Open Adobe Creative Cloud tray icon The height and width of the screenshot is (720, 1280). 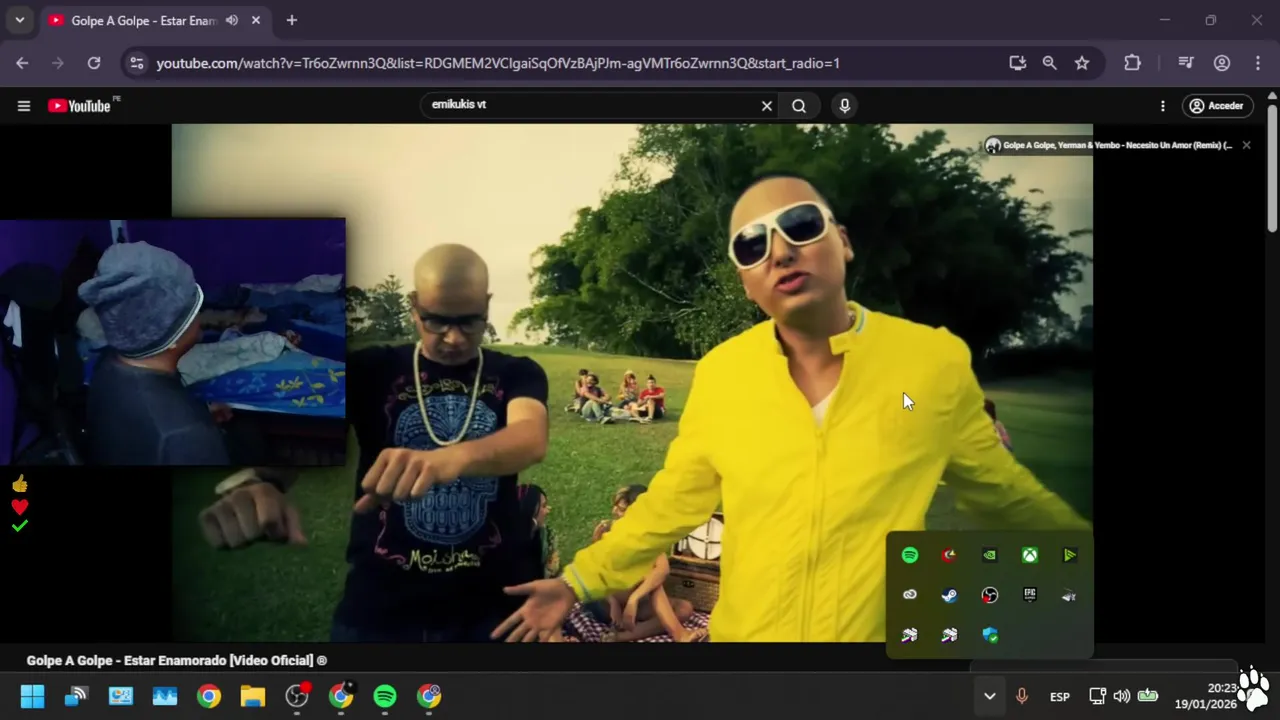click(910, 595)
